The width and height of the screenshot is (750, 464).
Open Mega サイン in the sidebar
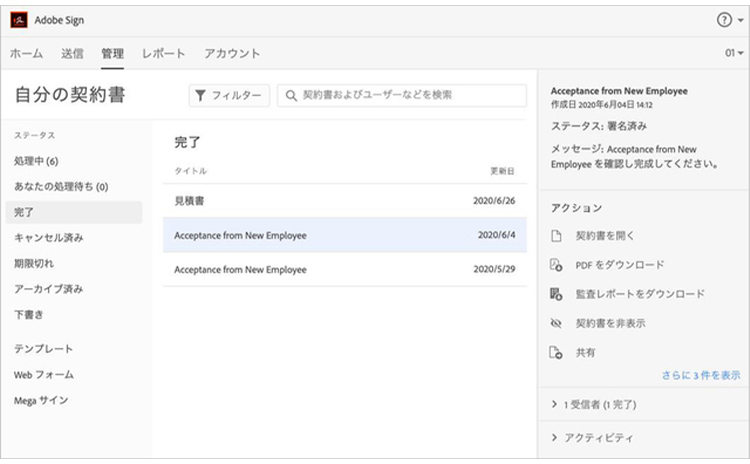point(41,400)
